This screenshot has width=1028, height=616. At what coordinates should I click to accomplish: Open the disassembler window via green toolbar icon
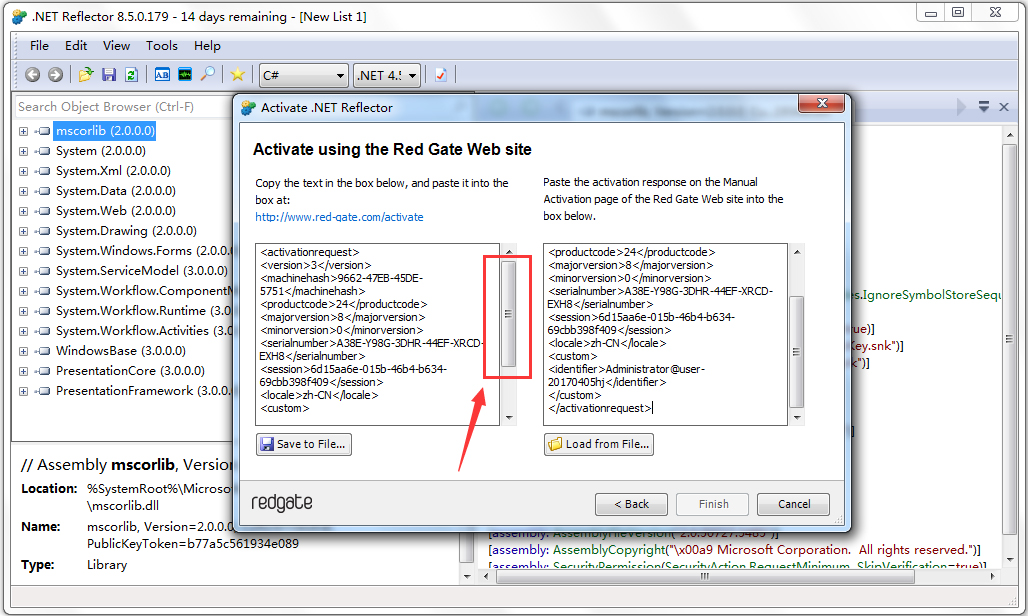[x=185, y=75]
